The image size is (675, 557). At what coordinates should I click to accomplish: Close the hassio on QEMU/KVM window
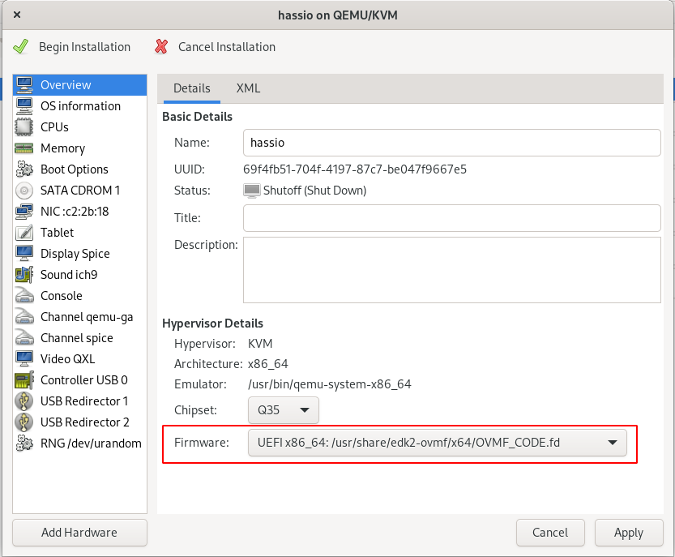(17, 15)
